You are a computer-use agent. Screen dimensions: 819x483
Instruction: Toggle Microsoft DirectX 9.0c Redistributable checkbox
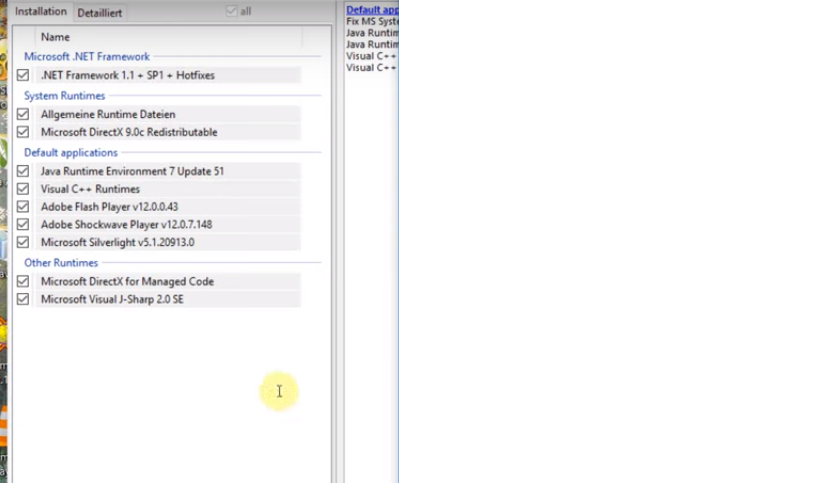tap(23, 132)
